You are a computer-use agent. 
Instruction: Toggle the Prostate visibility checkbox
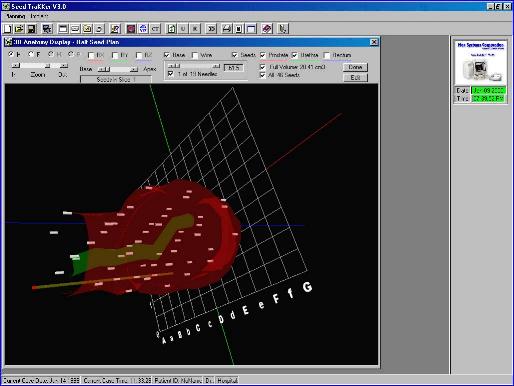[263, 55]
